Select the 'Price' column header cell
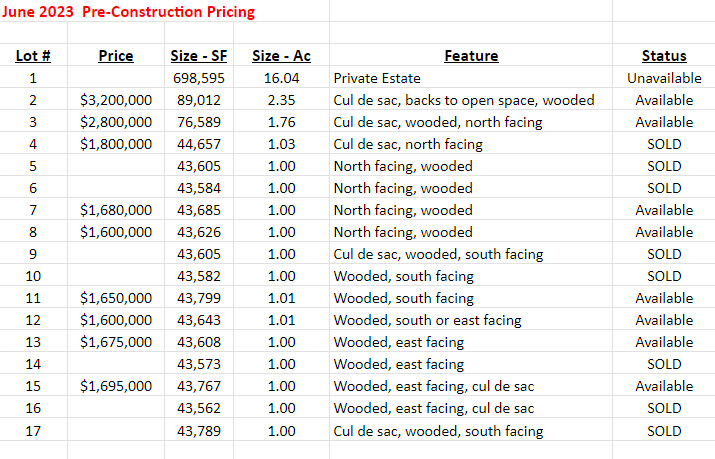The height and width of the screenshot is (459, 715). 116,56
